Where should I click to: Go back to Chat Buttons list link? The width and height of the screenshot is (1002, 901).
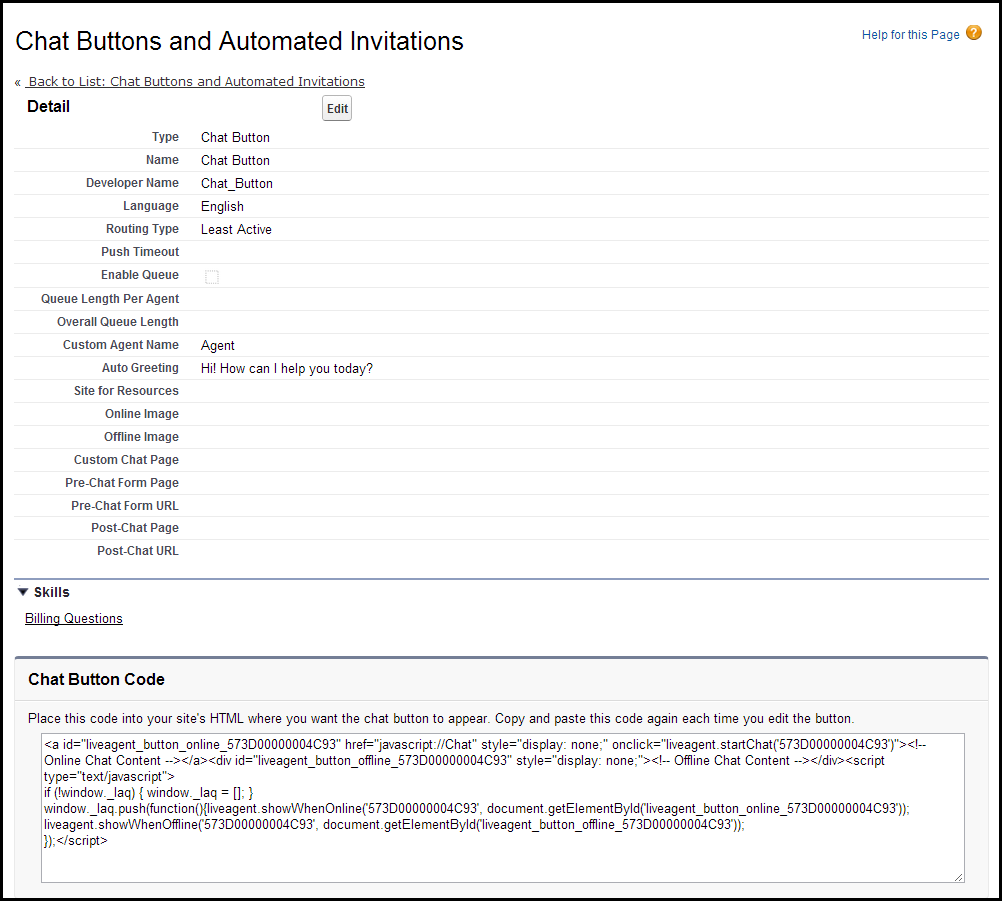pos(196,81)
